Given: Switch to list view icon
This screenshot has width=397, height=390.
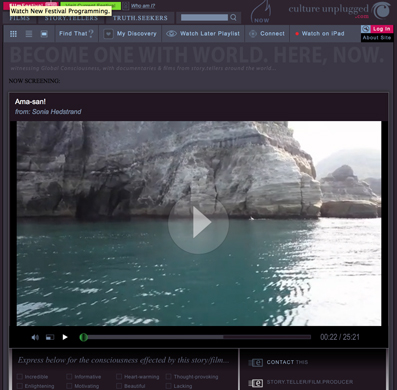Looking at the screenshot, I should [29, 34].
